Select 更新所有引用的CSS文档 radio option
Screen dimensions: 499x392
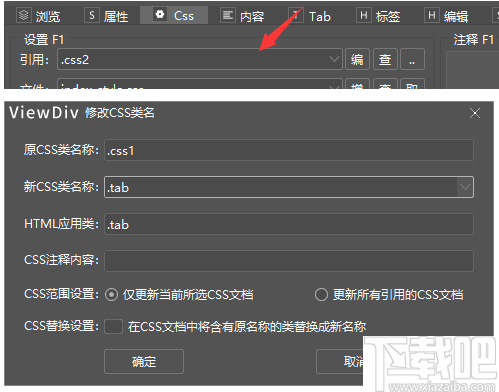click(x=321, y=295)
